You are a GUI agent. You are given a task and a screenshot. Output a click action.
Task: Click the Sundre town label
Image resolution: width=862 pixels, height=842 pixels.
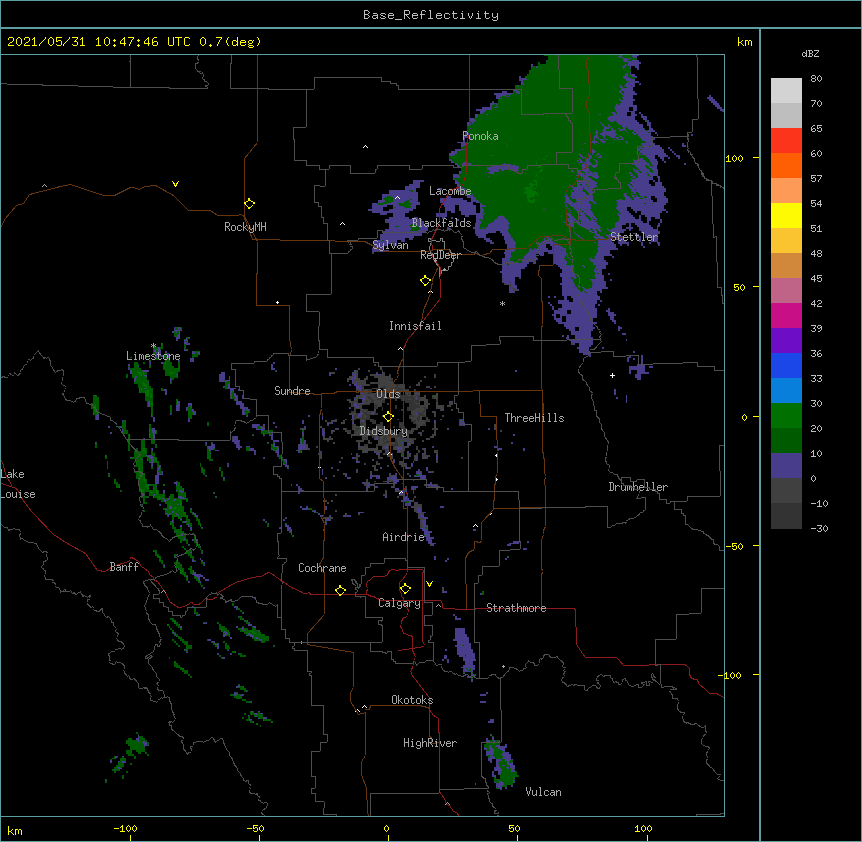click(292, 391)
